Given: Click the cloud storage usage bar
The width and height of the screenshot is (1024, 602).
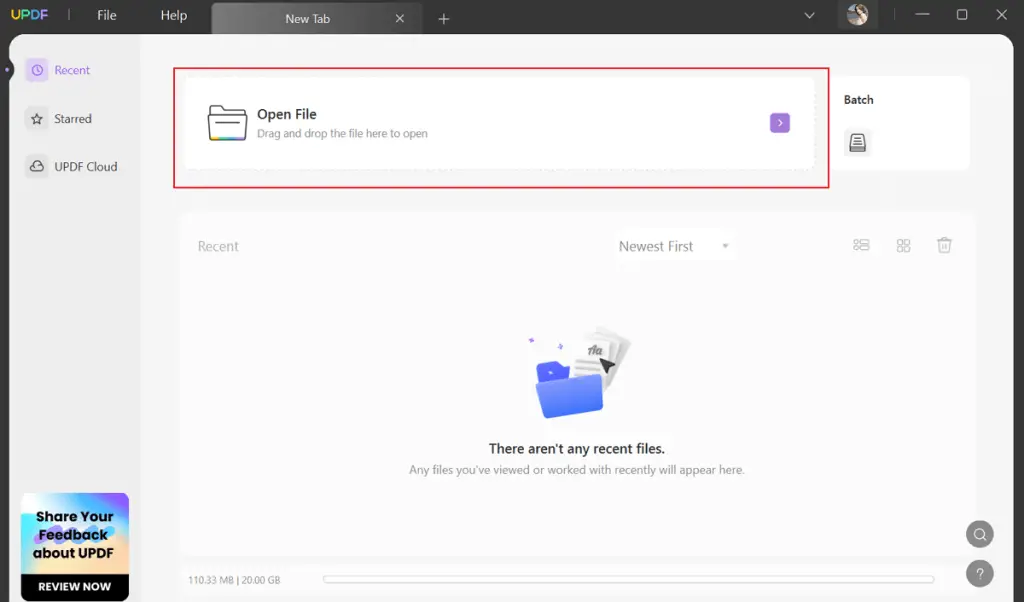Looking at the screenshot, I should 628,579.
